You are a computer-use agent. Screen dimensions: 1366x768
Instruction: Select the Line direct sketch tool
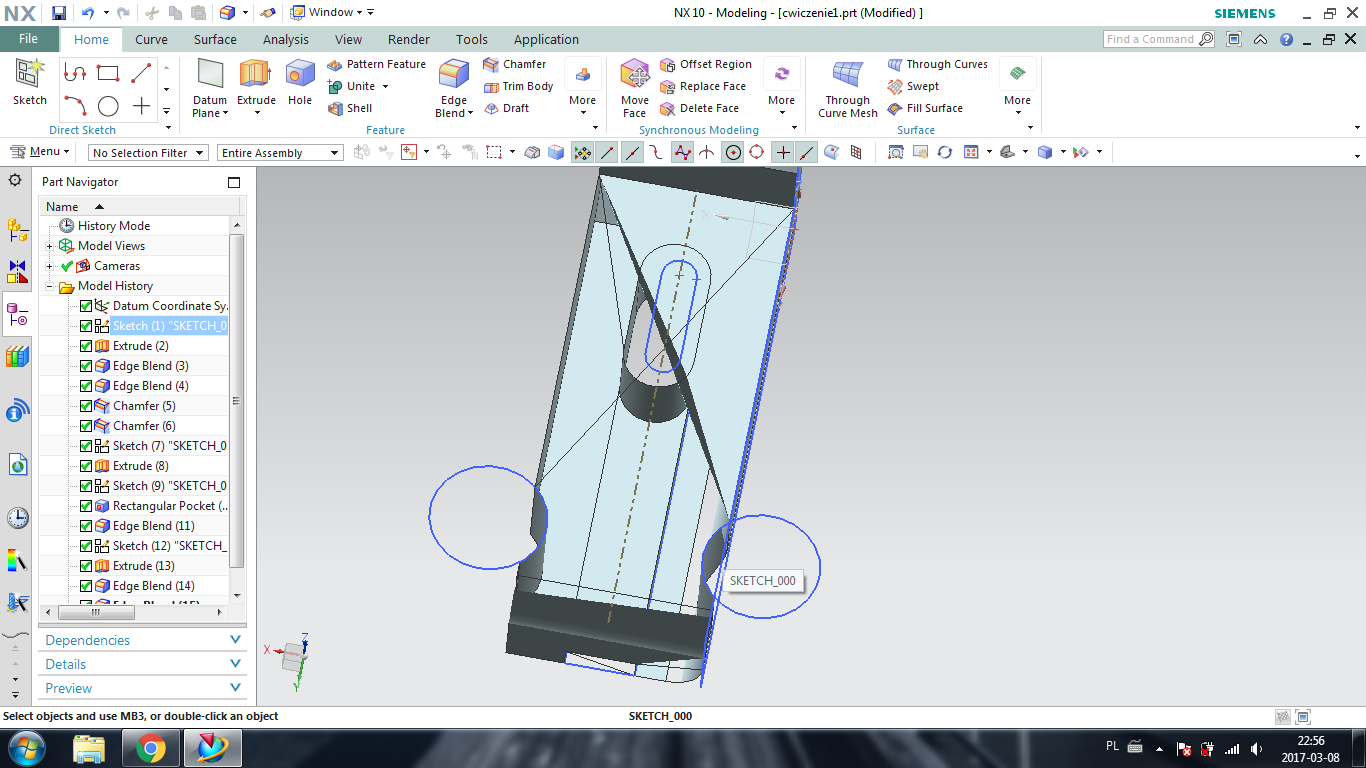click(x=141, y=73)
